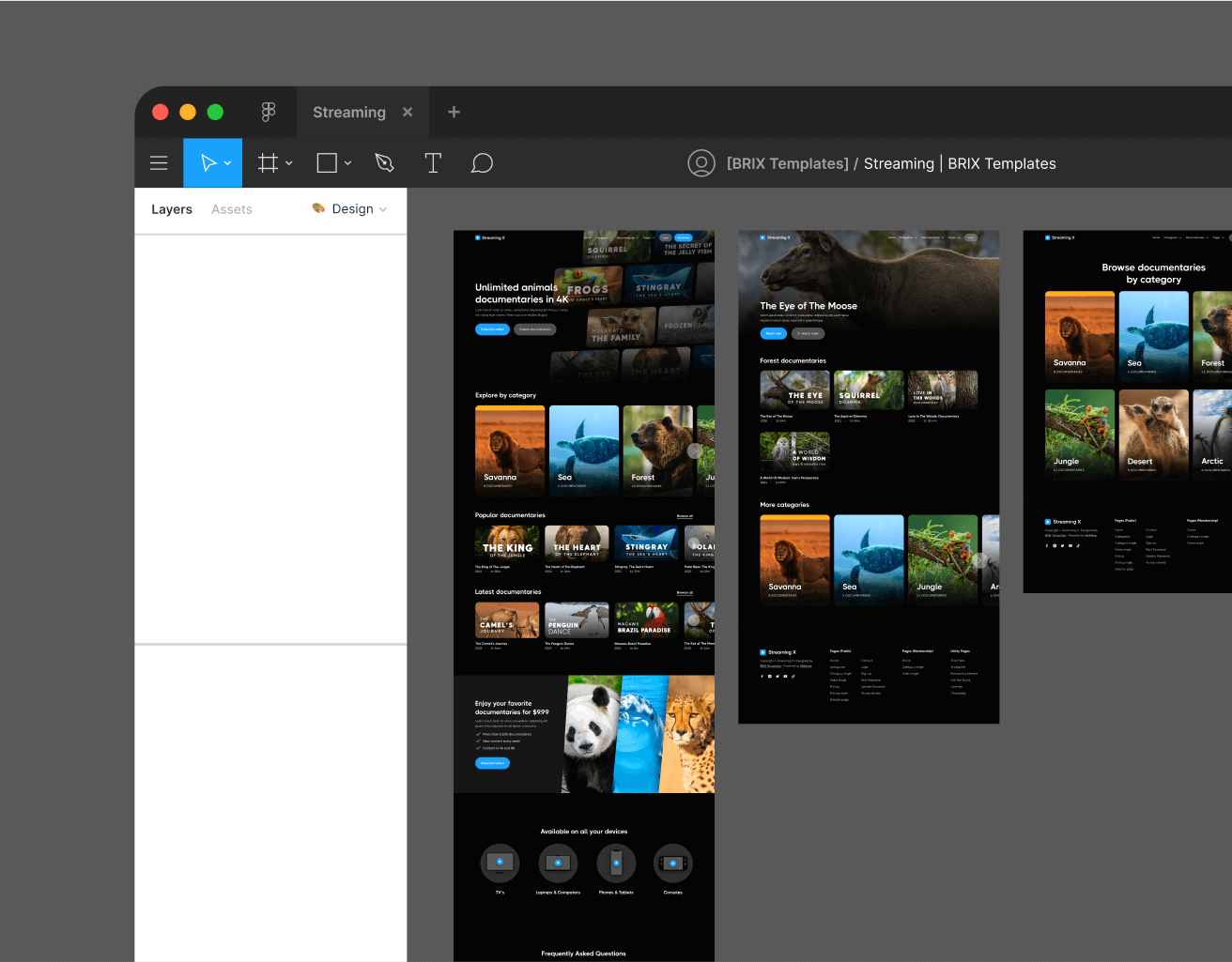Select A World of Wisdom owl thumbnail
Viewport: 1232px width, 962px height.
(x=794, y=451)
